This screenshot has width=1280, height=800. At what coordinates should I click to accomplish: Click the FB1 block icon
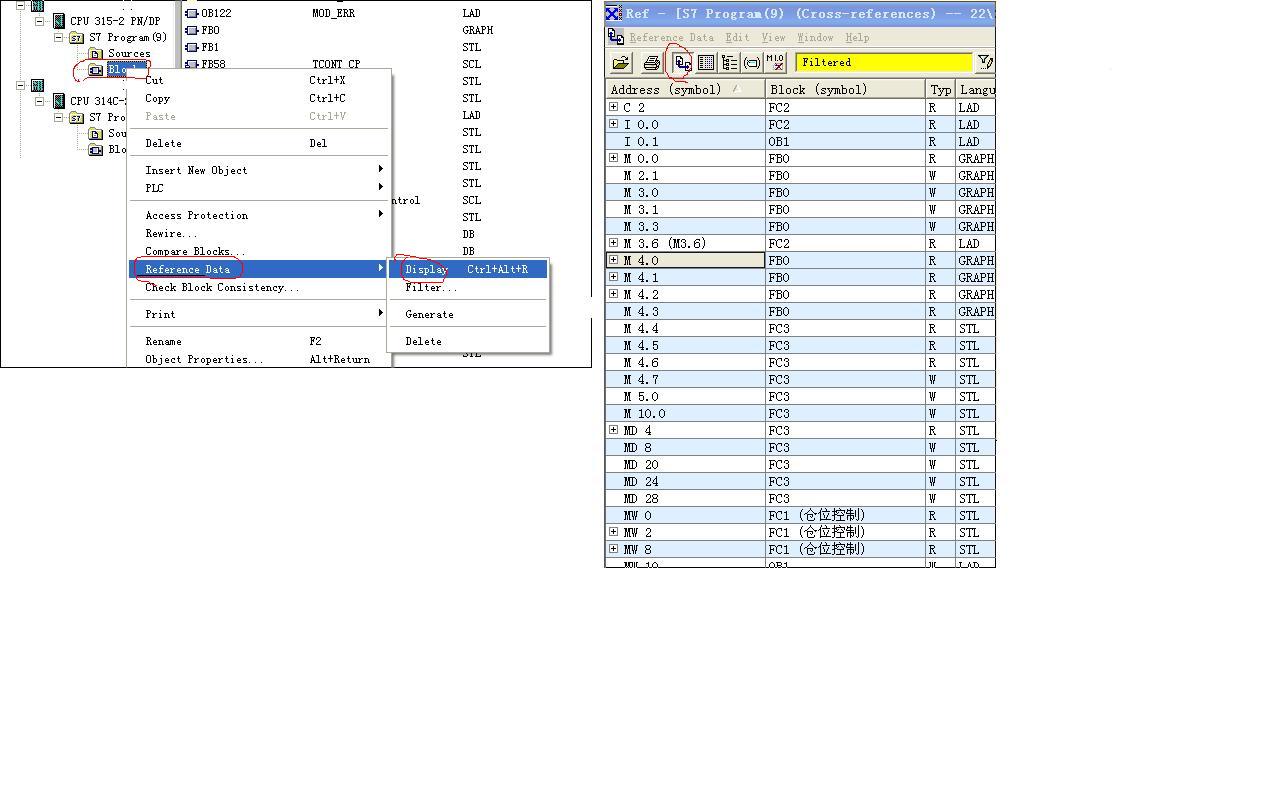pos(192,48)
